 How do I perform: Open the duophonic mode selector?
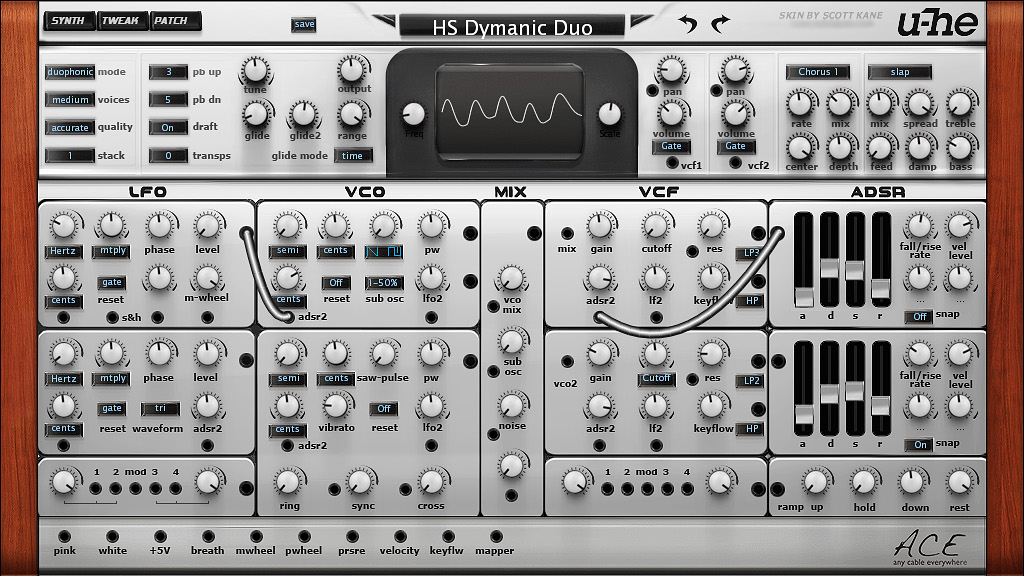70,72
